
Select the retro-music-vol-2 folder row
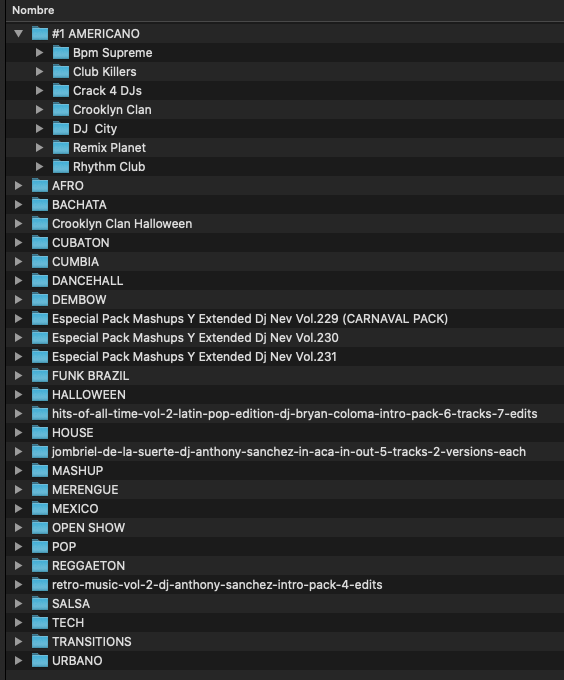click(285, 584)
